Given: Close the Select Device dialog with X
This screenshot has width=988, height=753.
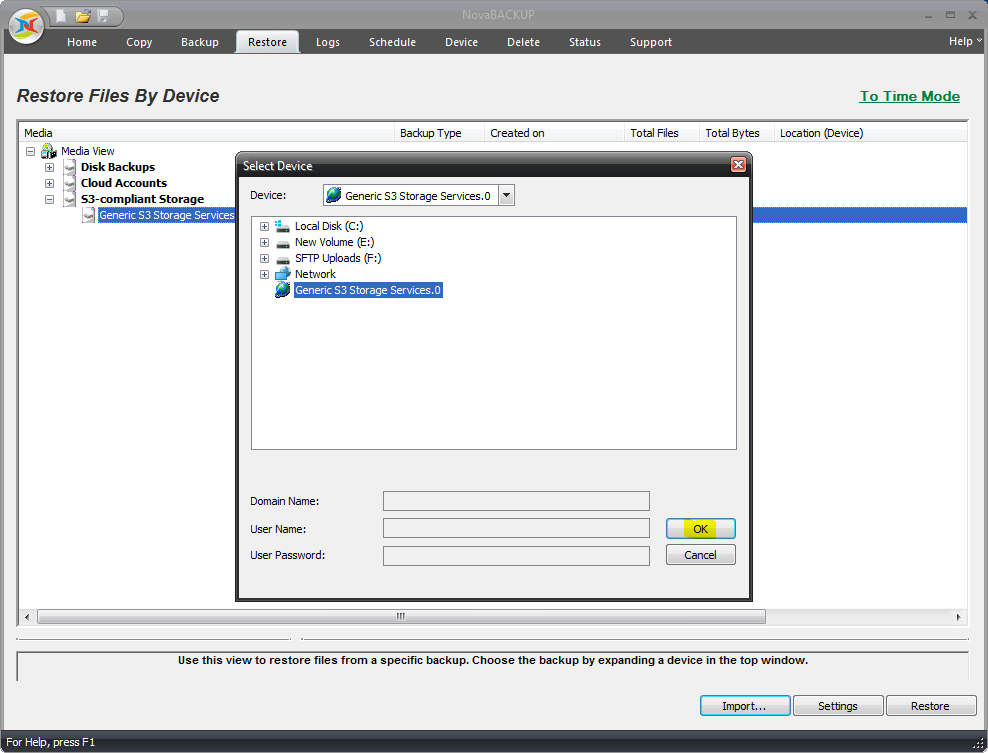Looking at the screenshot, I should 738,165.
